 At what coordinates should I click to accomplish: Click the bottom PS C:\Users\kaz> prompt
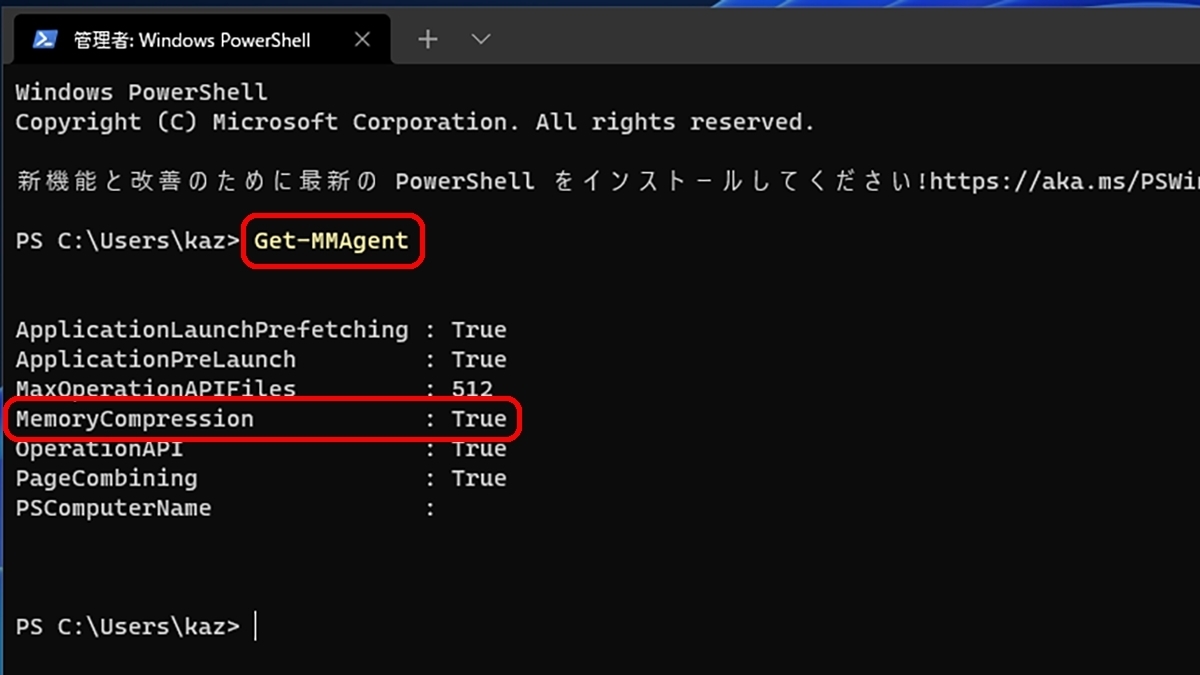coord(128,627)
